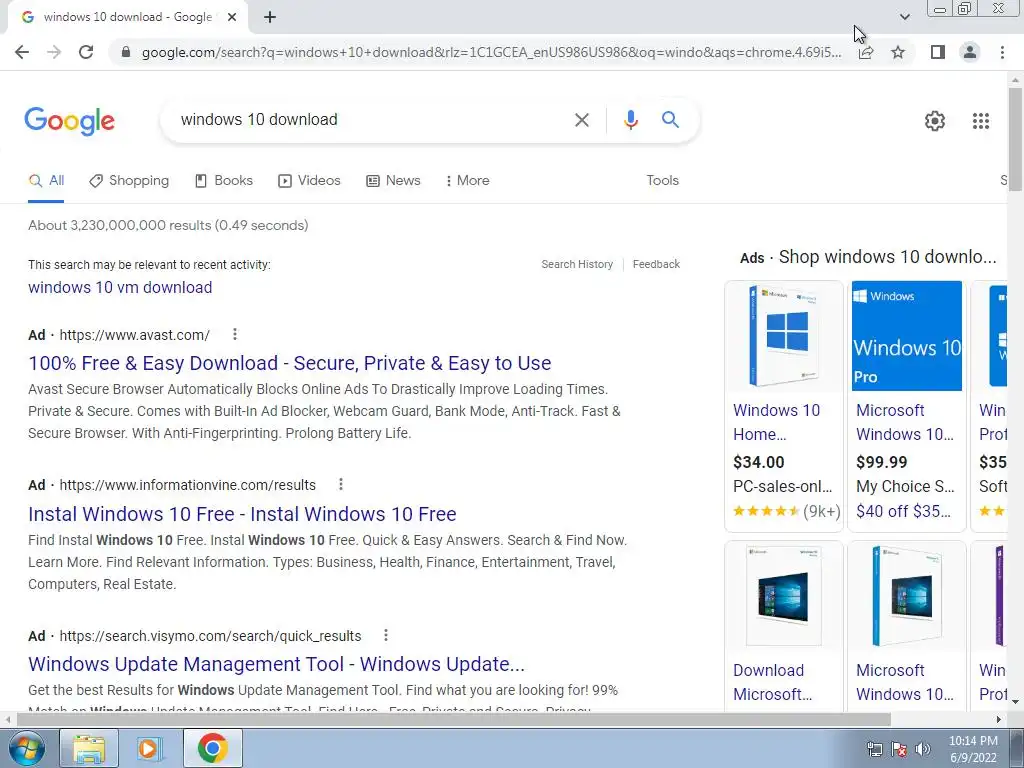This screenshot has height=768, width=1024.
Task: Open new tab with plus button
Action: tap(270, 18)
